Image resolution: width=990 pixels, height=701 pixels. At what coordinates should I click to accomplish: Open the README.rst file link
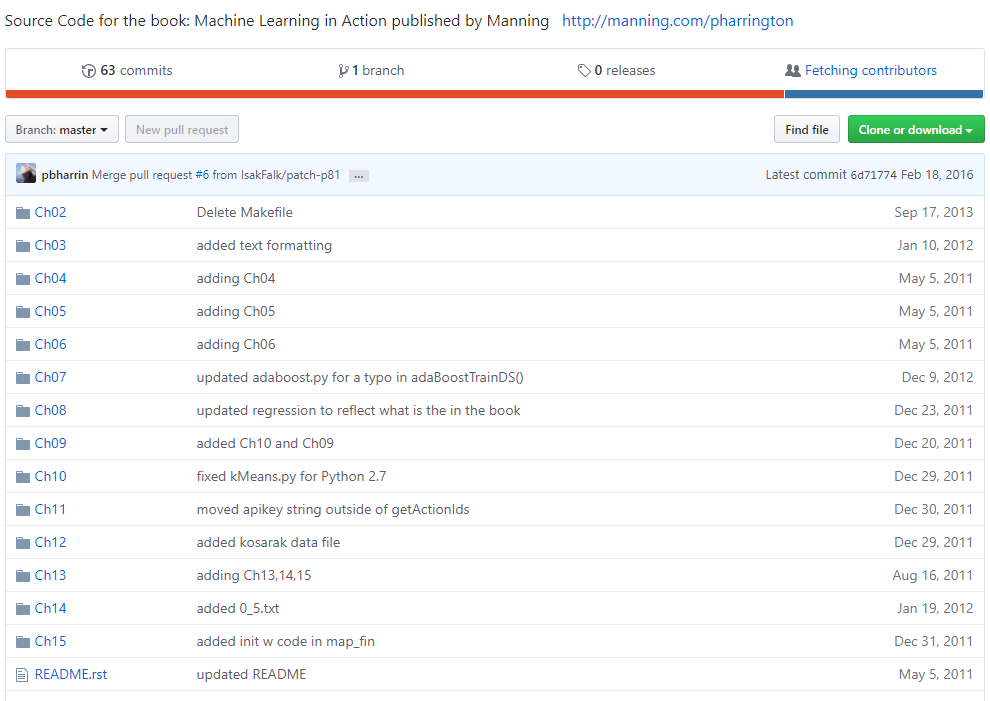(71, 674)
